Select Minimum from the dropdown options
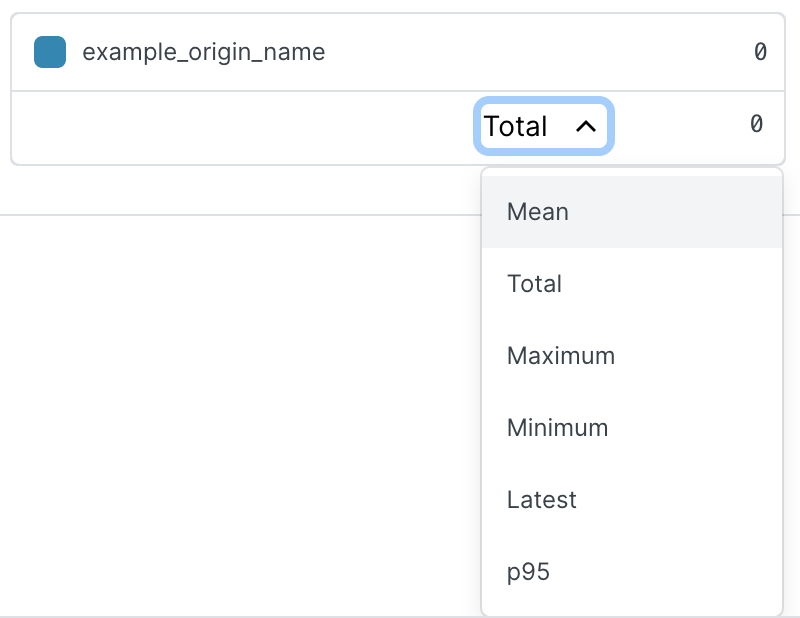800x618 pixels. coord(557,427)
